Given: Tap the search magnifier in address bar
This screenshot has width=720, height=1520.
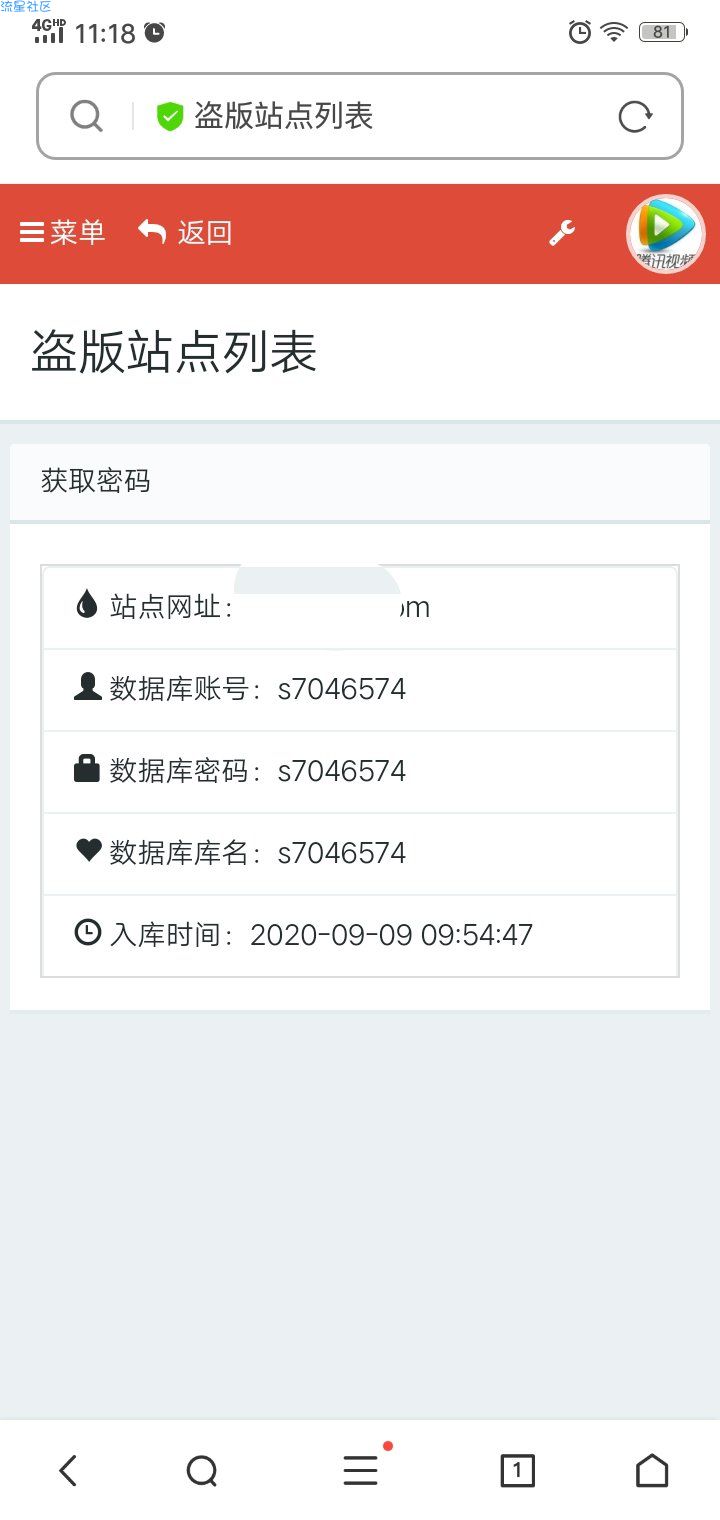Looking at the screenshot, I should click(87, 117).
